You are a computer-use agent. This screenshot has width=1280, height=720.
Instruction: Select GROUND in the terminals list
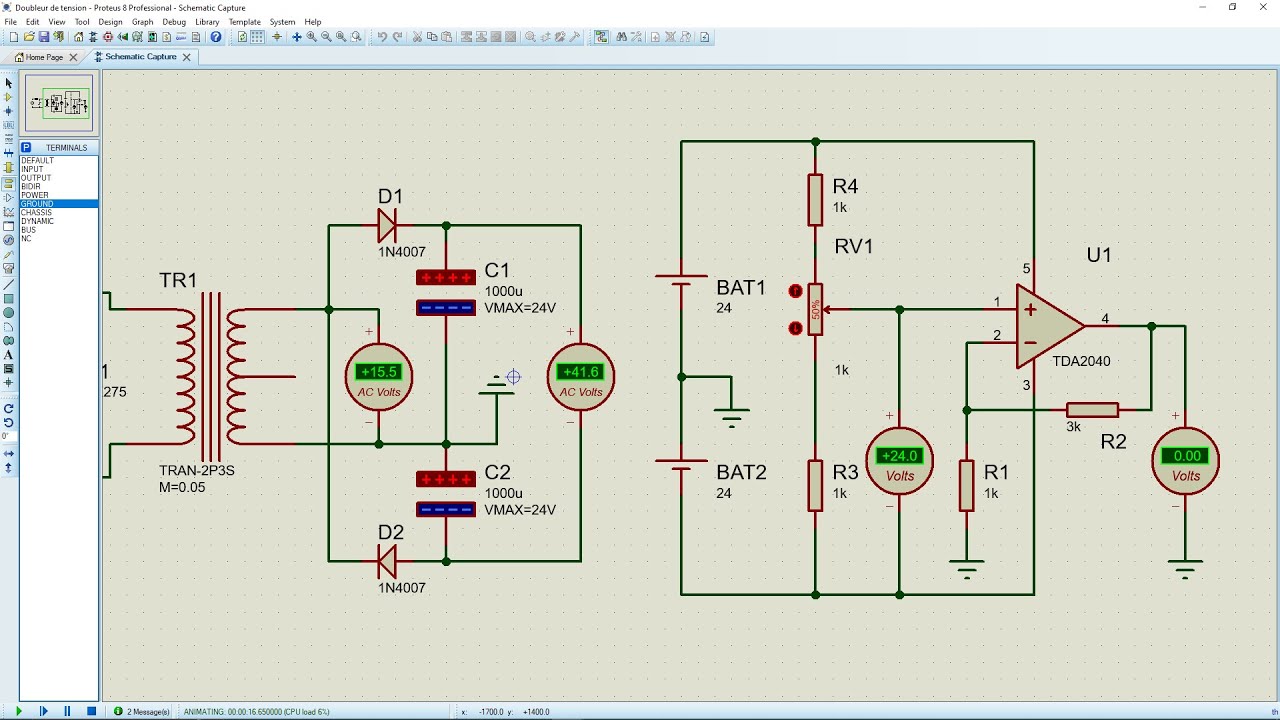tap(59, 204)
